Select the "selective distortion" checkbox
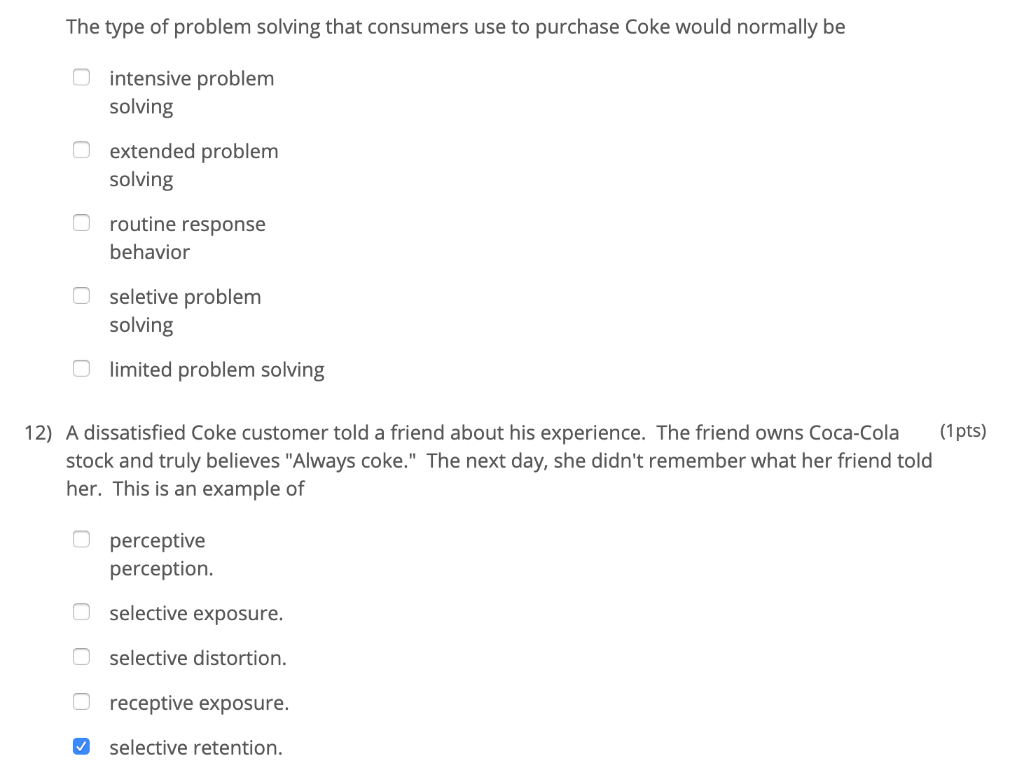The width and height of the screenshot is (1024, 784). (81, 655)
